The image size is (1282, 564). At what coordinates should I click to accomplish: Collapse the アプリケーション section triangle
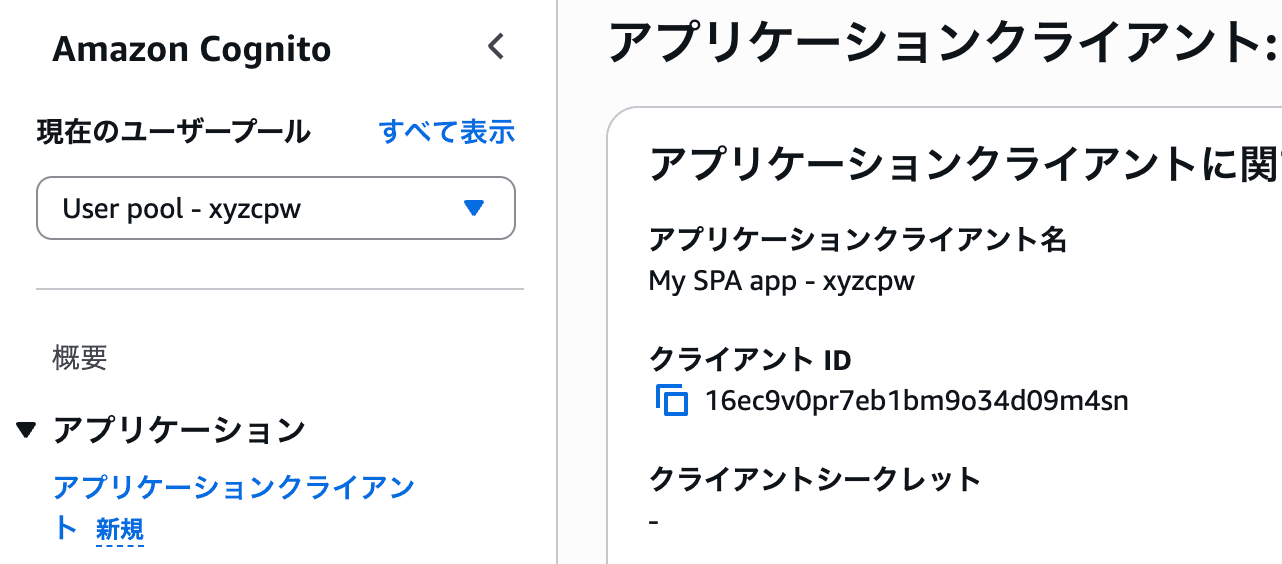pos(27,431)
